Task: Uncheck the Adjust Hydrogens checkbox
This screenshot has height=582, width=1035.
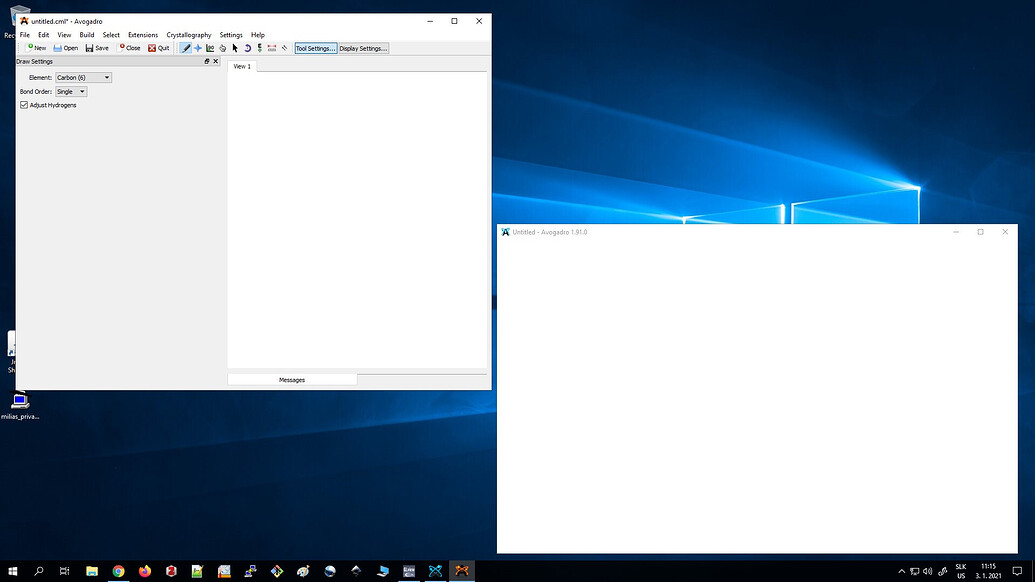Action: [24, 105]
